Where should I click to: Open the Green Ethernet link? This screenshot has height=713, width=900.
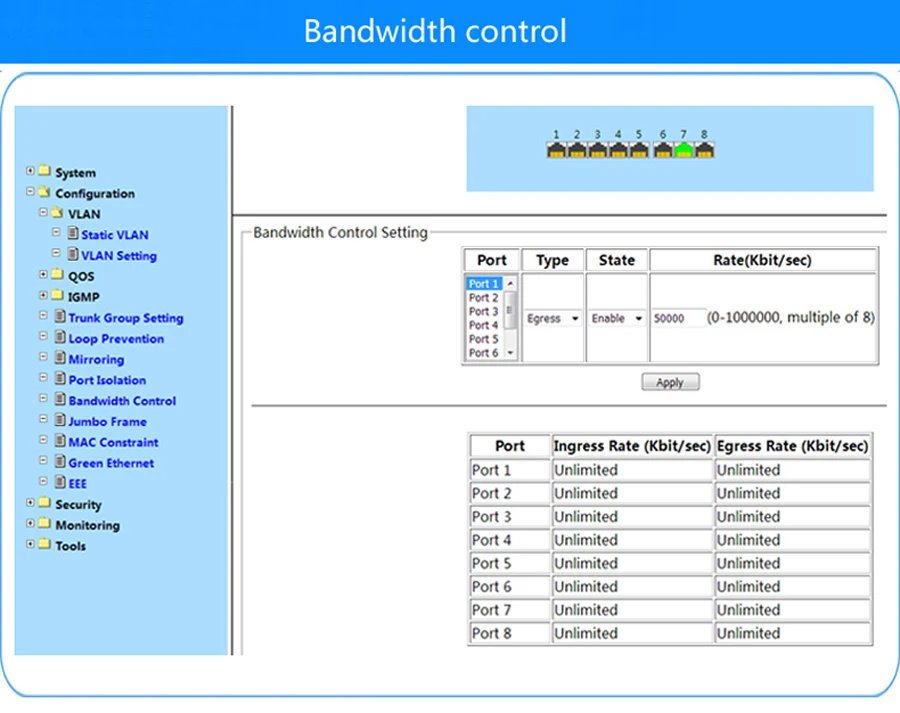[x=111, y=463]
